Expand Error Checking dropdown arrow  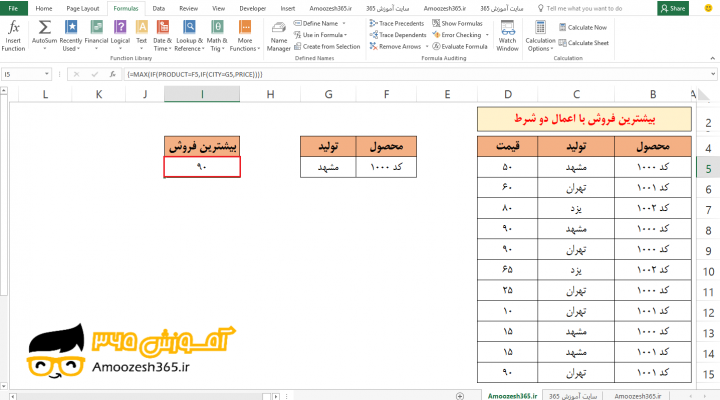coord(487,35)
